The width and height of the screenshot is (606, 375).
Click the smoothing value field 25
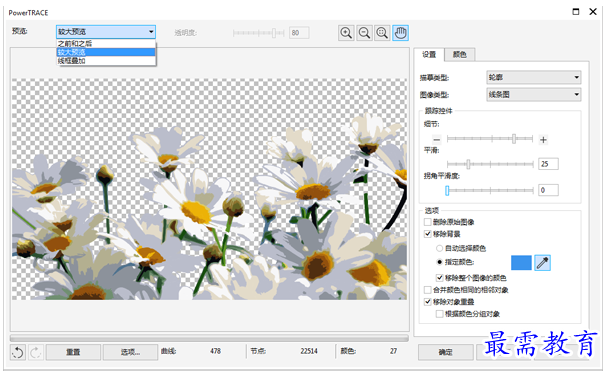(x=548, y=164)
